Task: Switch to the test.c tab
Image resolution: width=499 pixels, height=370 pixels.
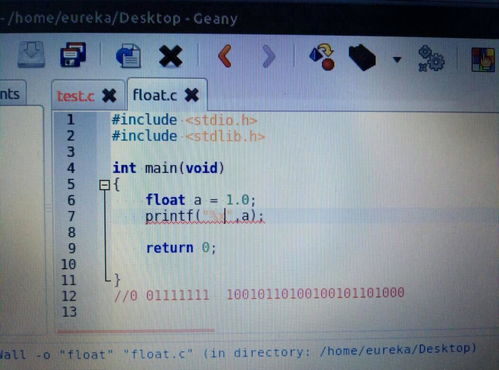Action: [75, 96]
